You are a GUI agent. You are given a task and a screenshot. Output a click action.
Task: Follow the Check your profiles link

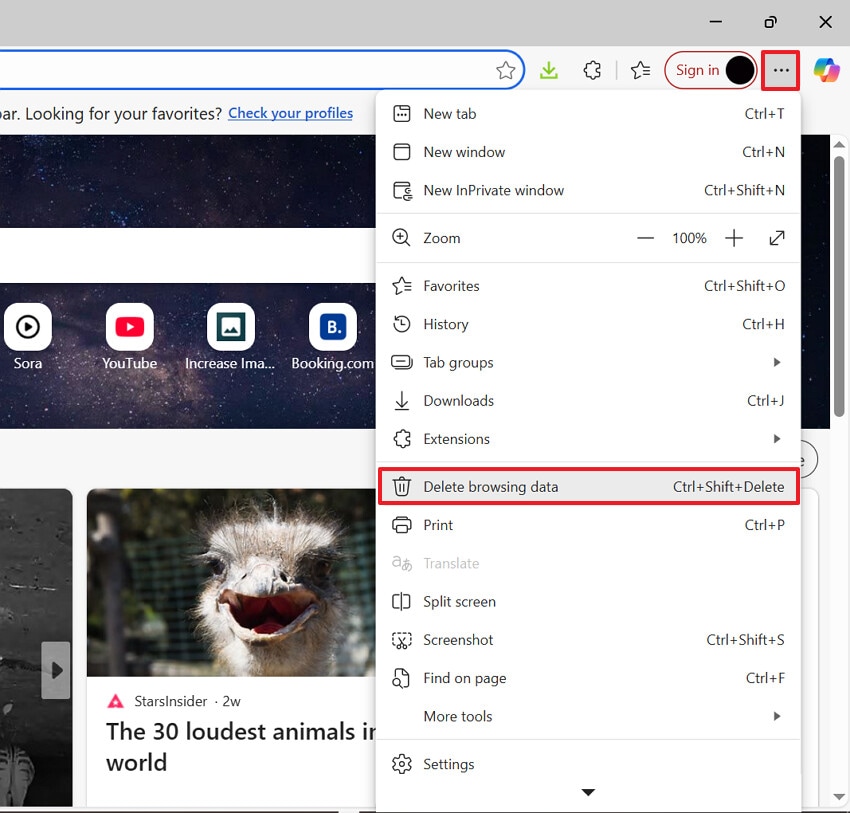tap(290, 113)
